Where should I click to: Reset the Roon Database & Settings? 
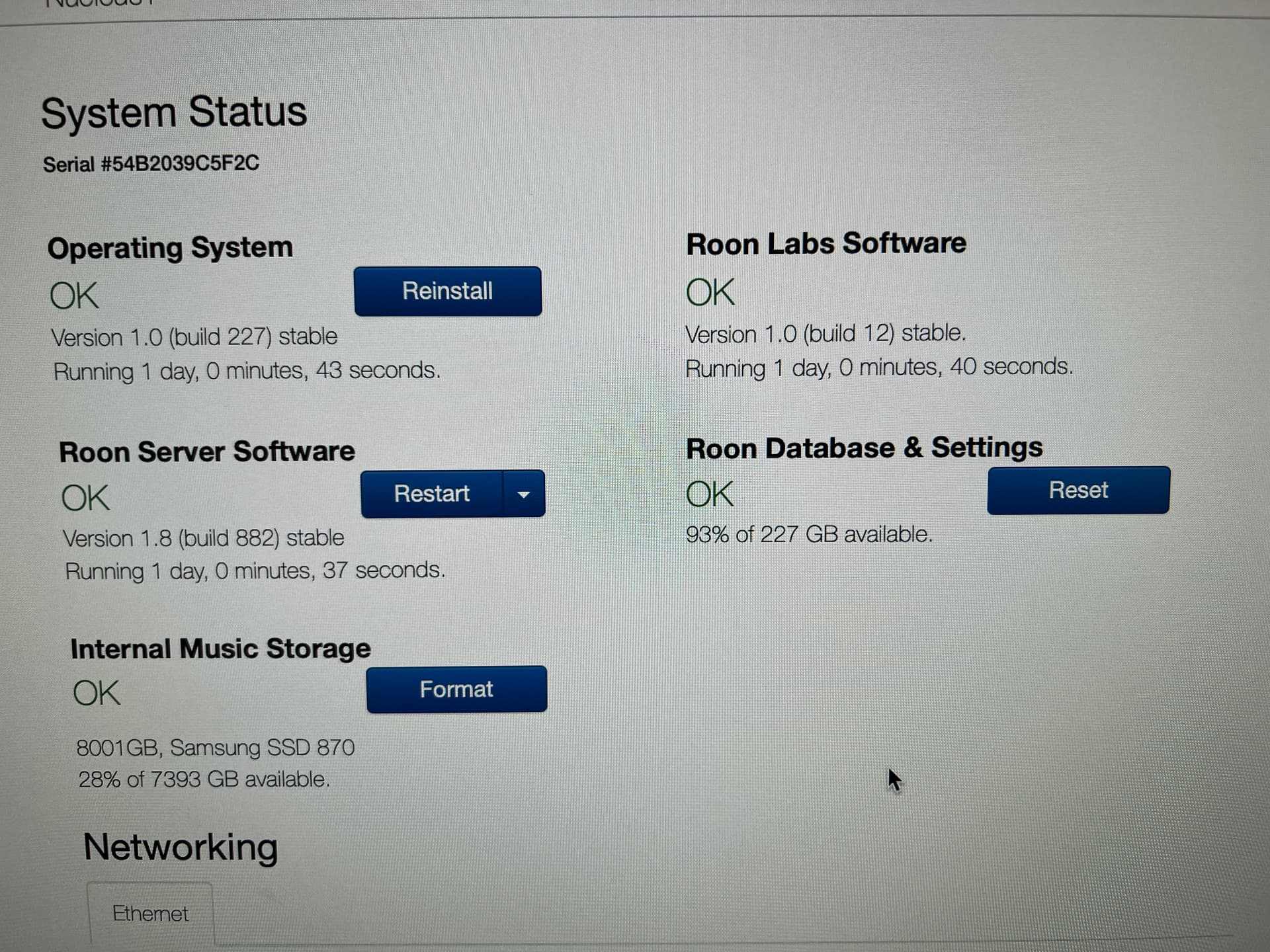coord(1078,490)
